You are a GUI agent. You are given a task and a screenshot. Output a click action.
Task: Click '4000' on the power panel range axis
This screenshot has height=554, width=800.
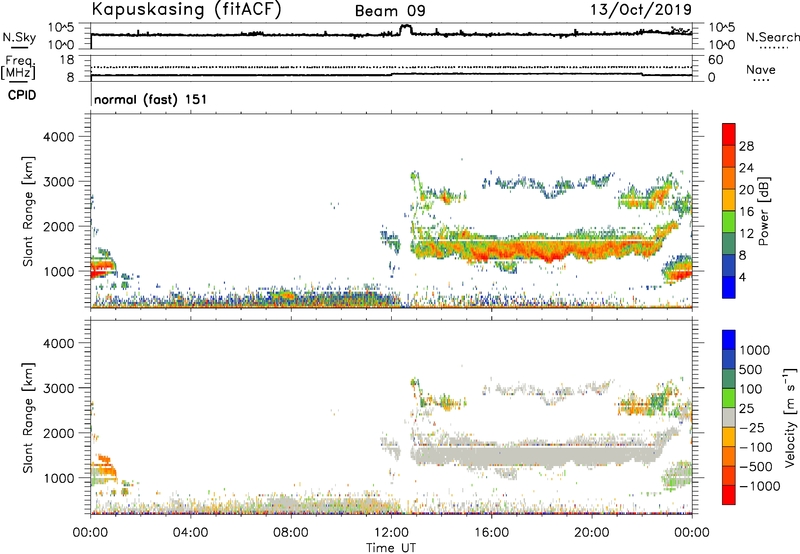click(58, 137)
